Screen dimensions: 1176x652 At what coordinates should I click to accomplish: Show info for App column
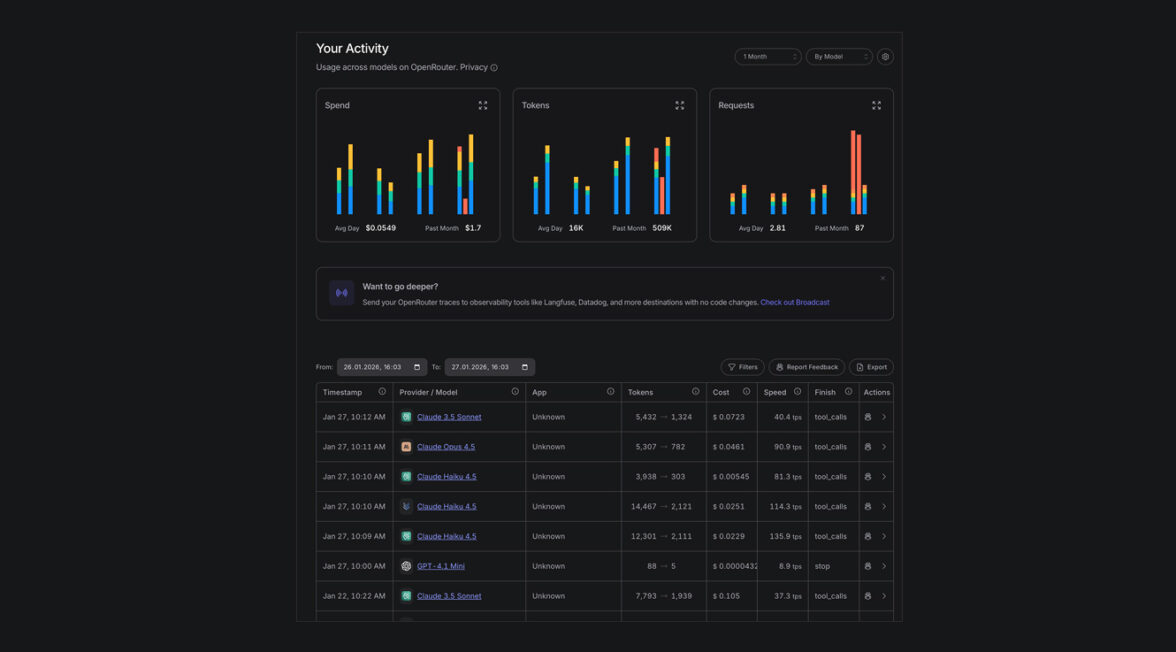610,392
